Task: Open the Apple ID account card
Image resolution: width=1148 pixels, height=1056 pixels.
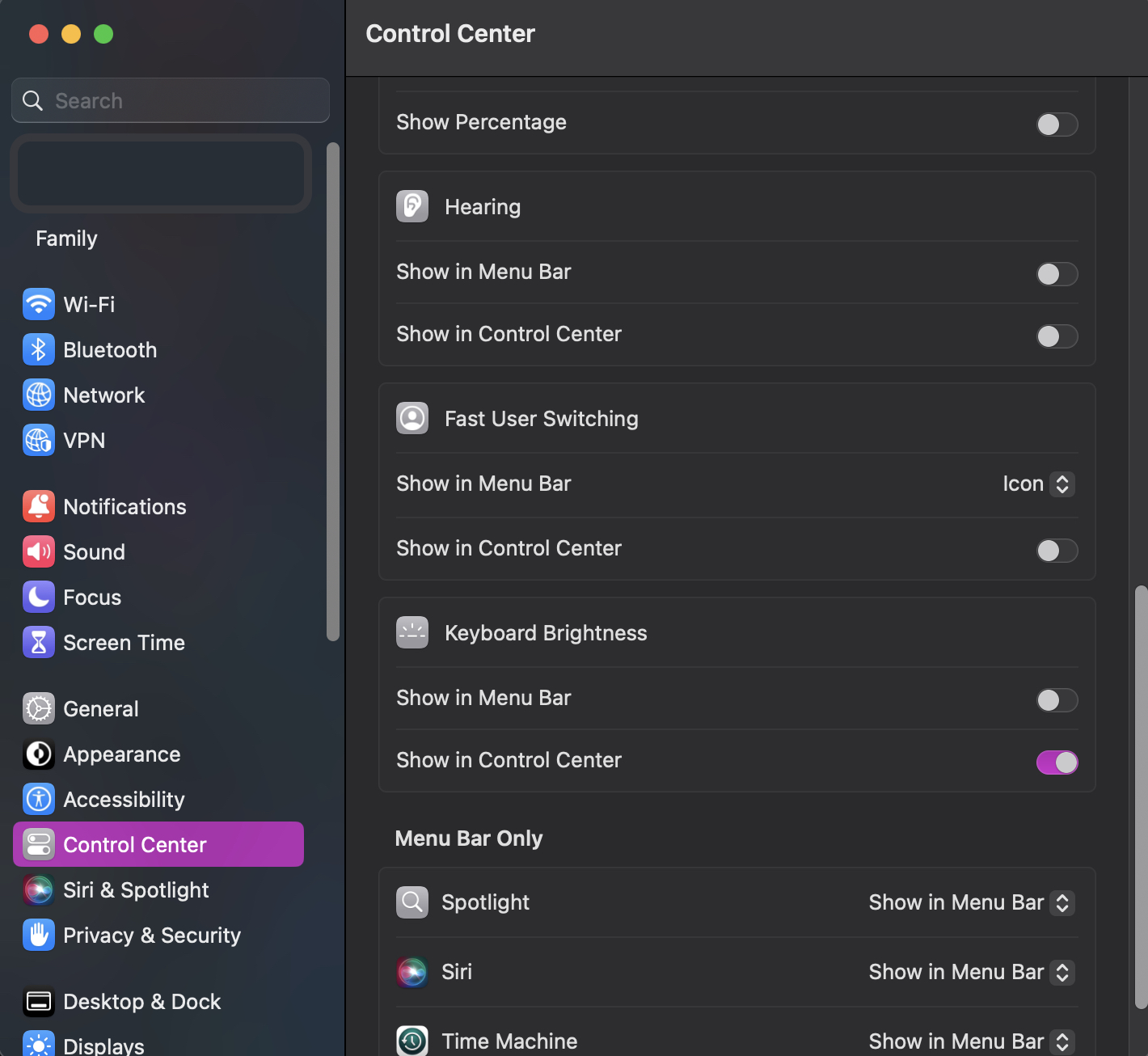Action: click(161, 173)
